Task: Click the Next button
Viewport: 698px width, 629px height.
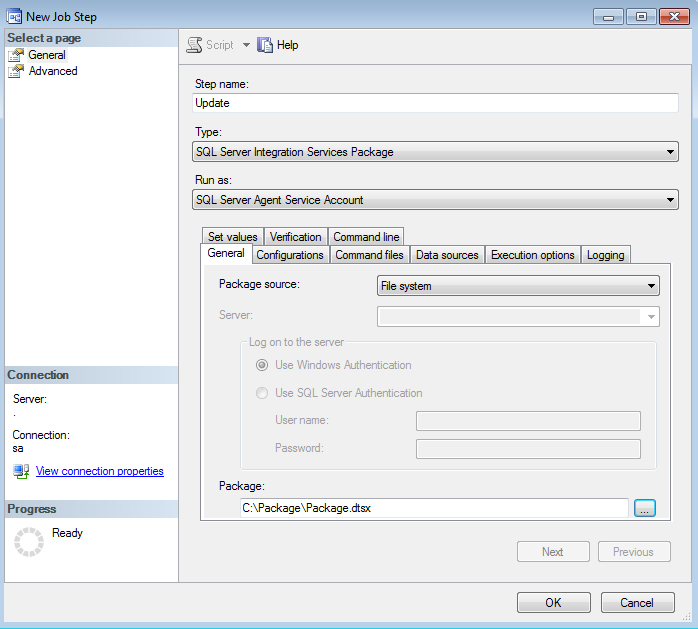Action: 553,552
